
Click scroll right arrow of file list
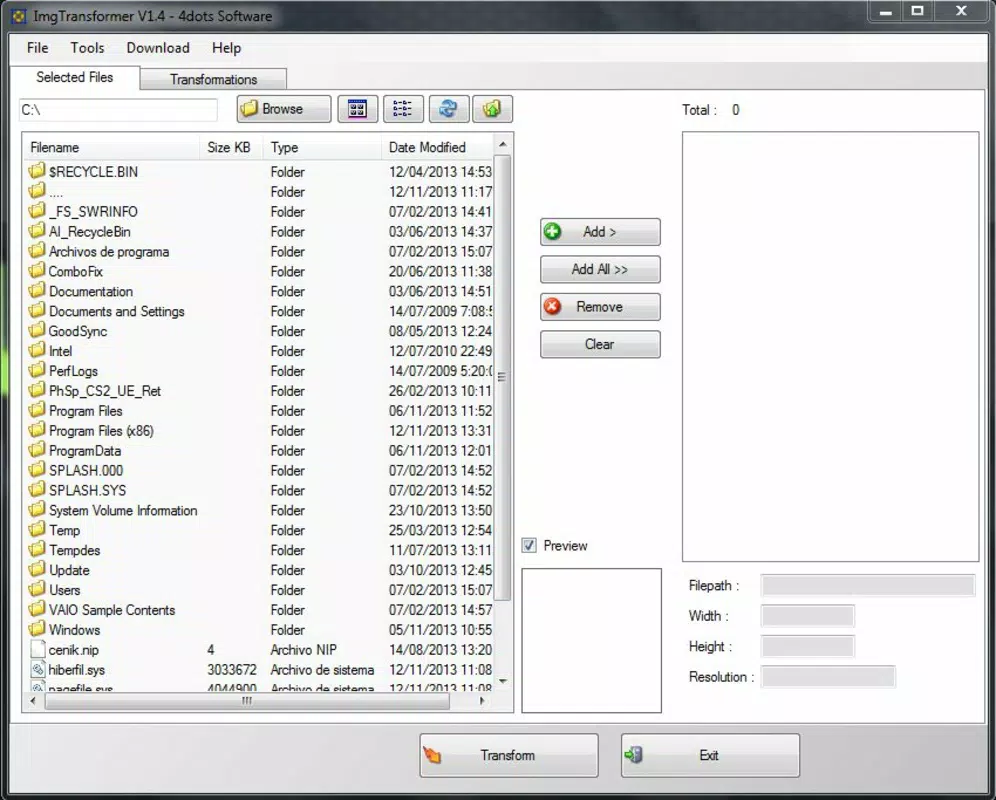click(482, 701)
